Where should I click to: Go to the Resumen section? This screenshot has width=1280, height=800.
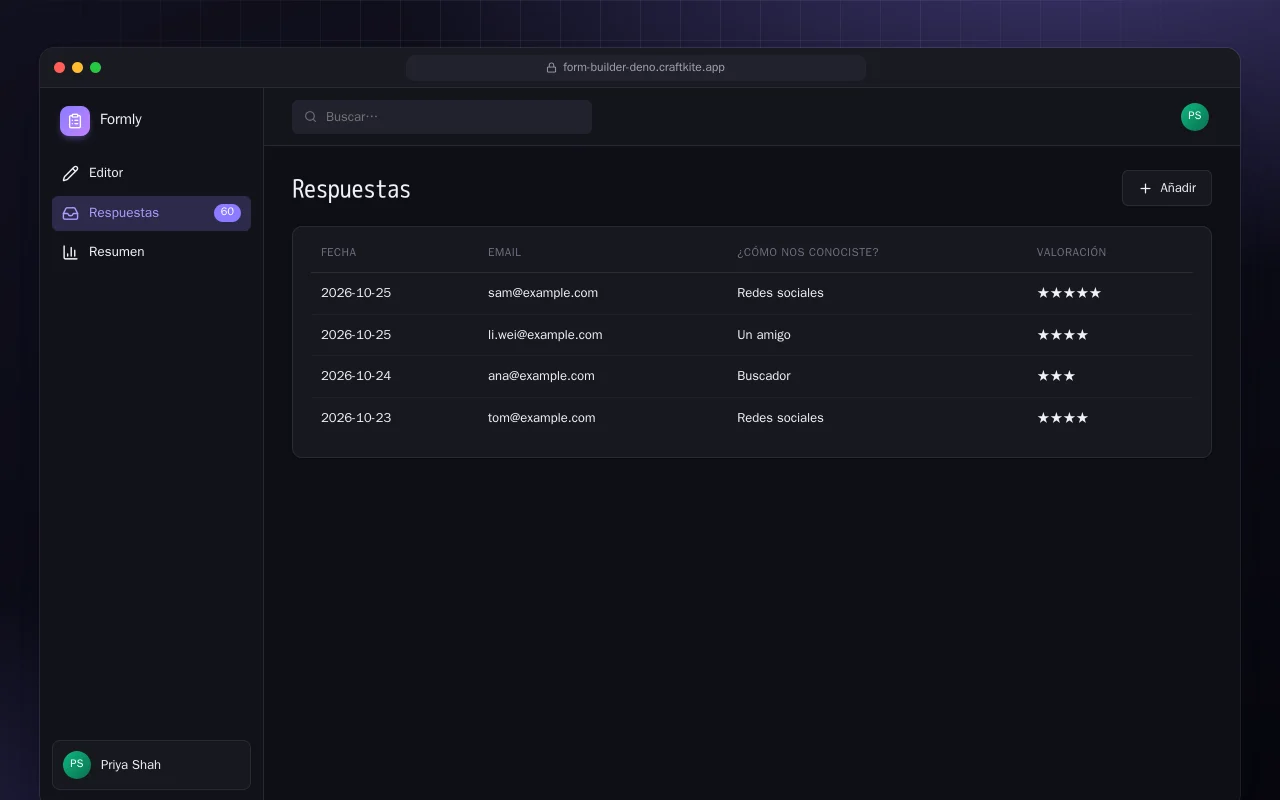coord(151,252)
